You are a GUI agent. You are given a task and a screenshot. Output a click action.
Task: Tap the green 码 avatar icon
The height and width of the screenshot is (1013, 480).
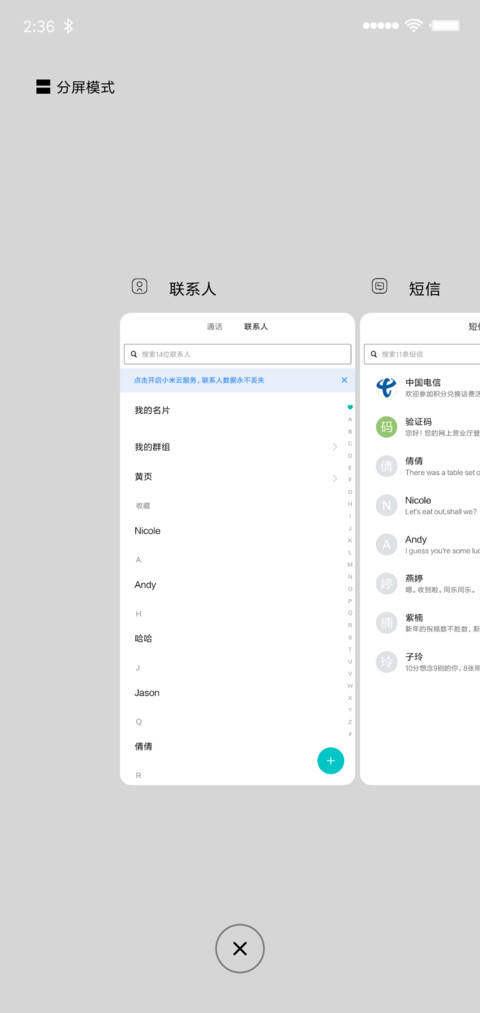click(x=386, y=427)
